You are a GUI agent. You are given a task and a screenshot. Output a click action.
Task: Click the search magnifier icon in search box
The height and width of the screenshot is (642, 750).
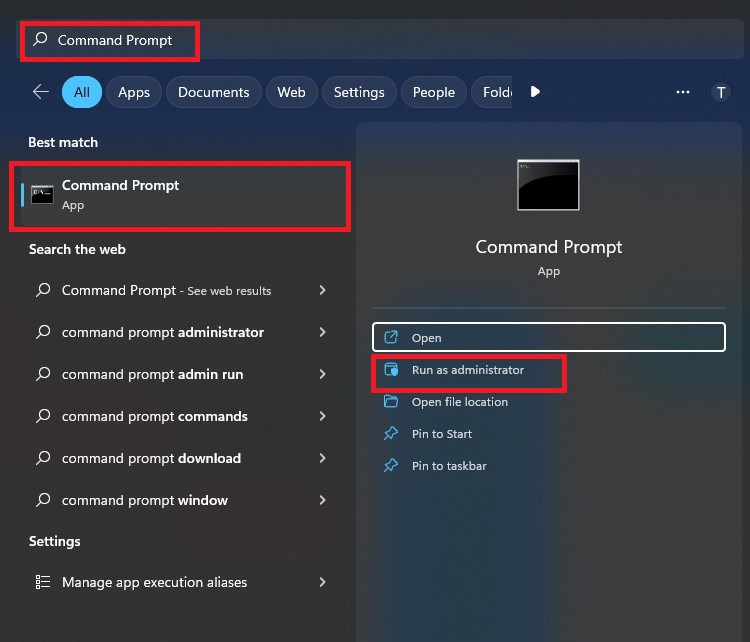pyautogui.click(x=41, y=39)
